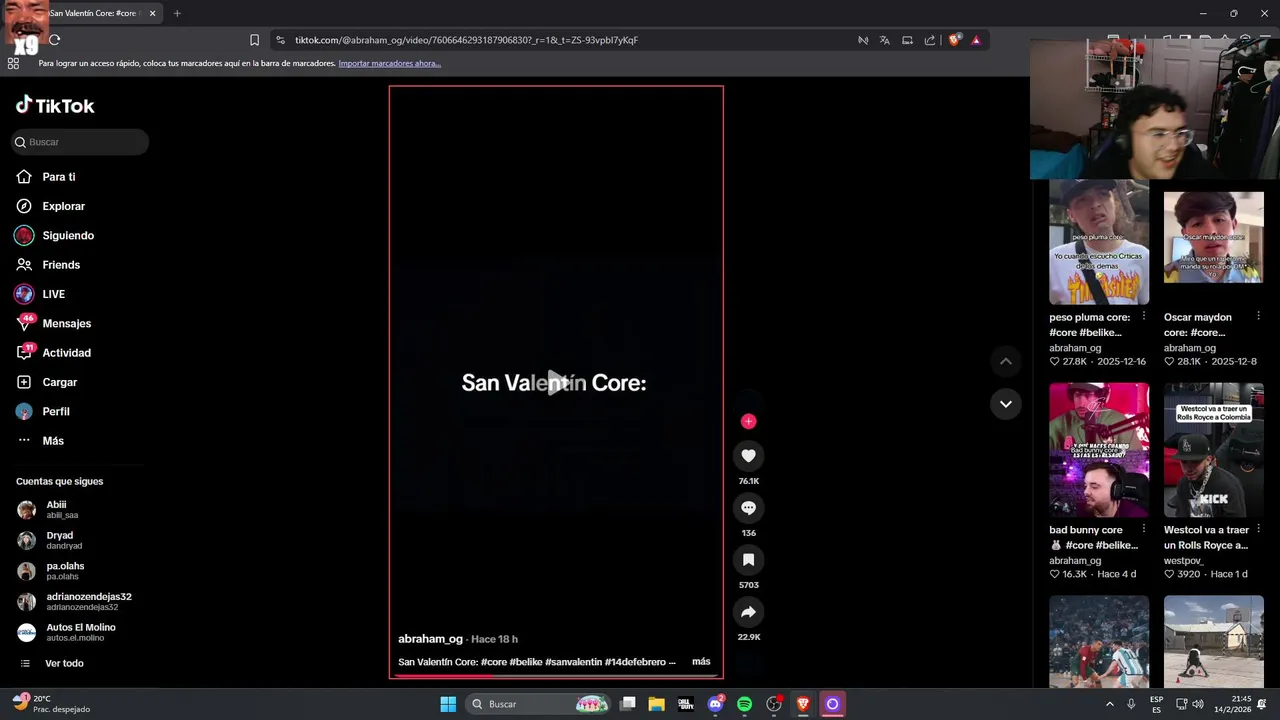The height and width of the screenshot is (720, 1280).
Task: Open the translate page icon
Action: (884, 40)
